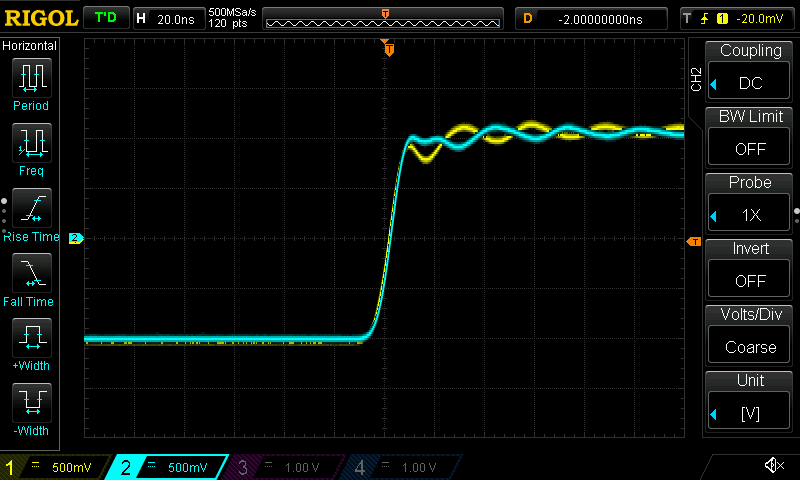Select the Period measurement icon
Image resolution: width=800 pixels, height=480 pixels.
[x=32, y=78]
